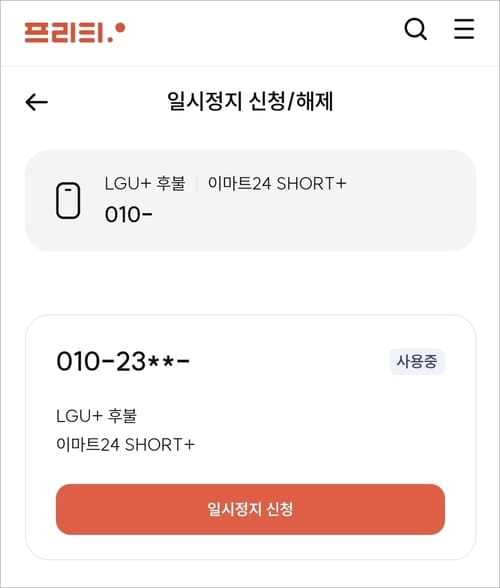The height and width of the screenshot is (588, 500).
Task: Select the 010-23**- phone number
Action: [x=123, y=362]
